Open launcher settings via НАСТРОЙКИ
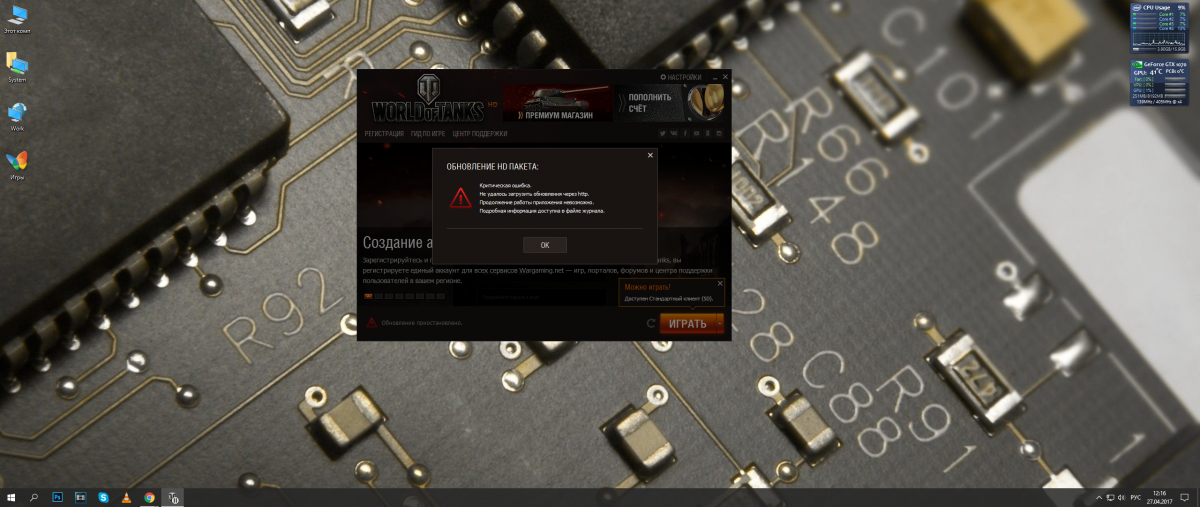 coord(681,77)
